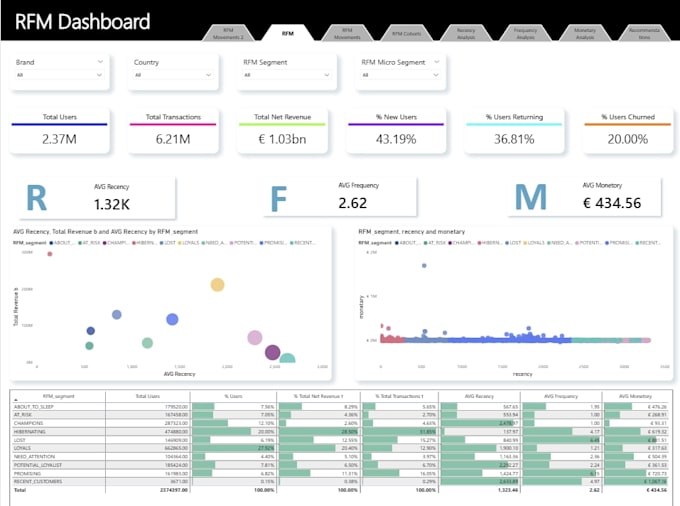Sort table by AVG Frequency column

(x=561, y=396)
